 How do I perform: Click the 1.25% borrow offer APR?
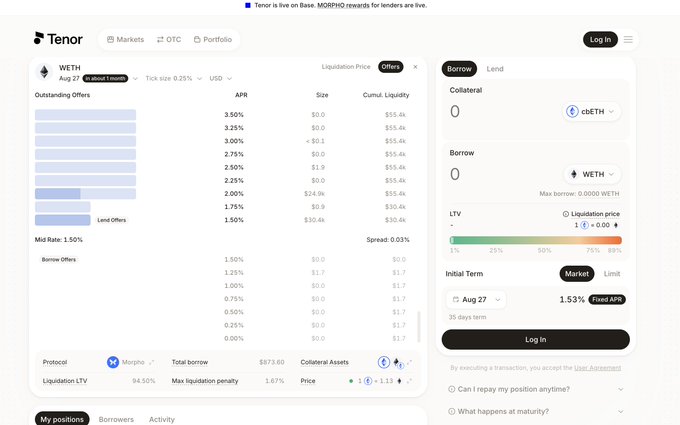234,273
